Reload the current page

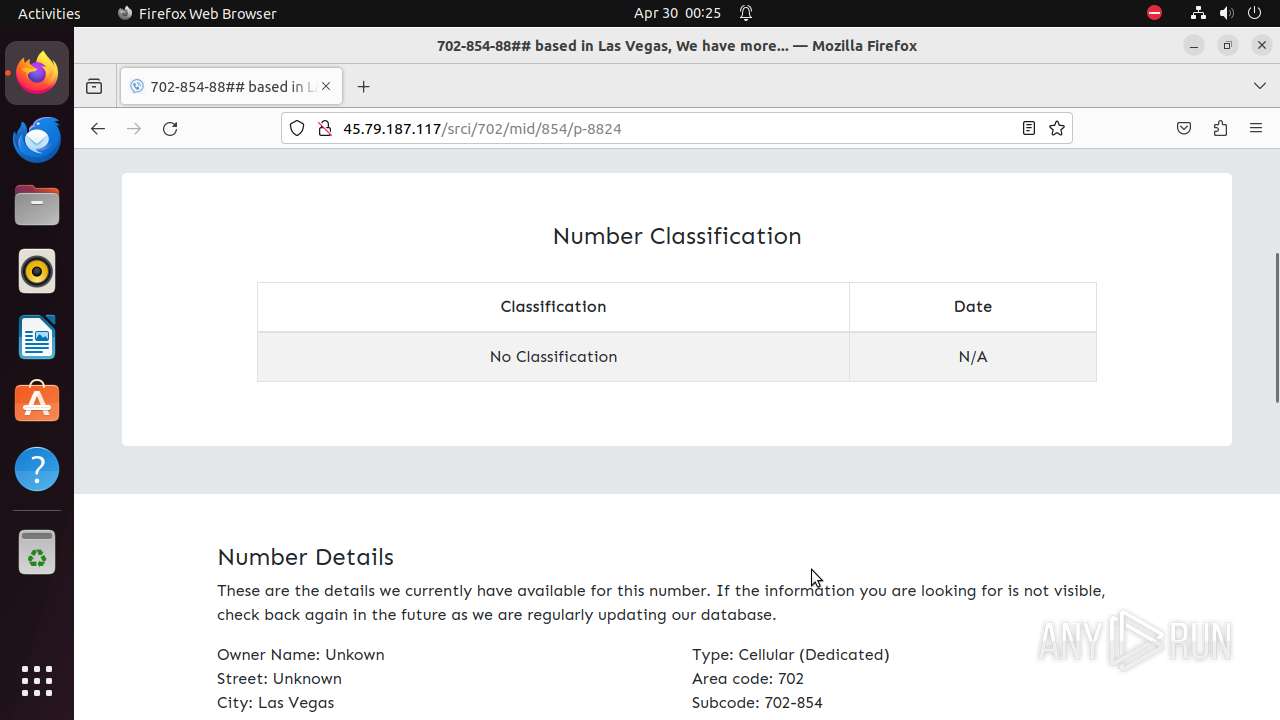tap(170, 128)
